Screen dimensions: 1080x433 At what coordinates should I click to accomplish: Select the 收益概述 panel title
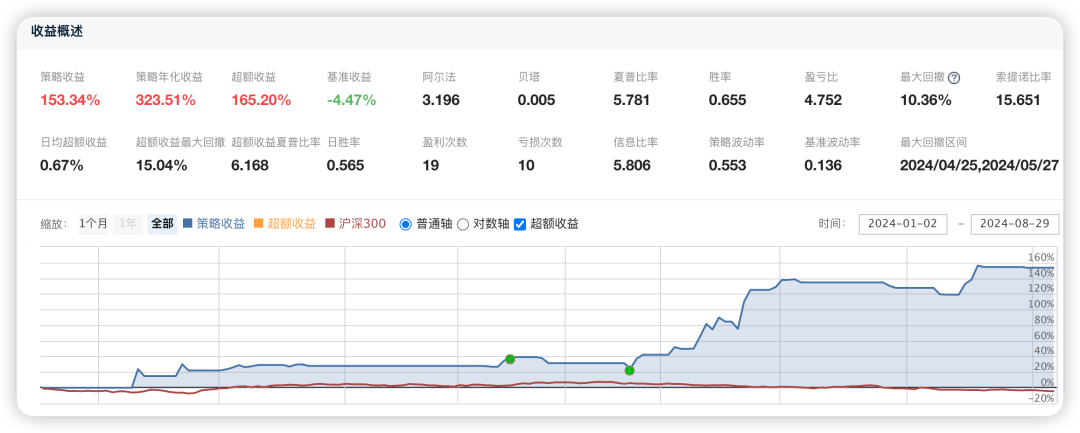pyautogui.click(x=57, y=31)
